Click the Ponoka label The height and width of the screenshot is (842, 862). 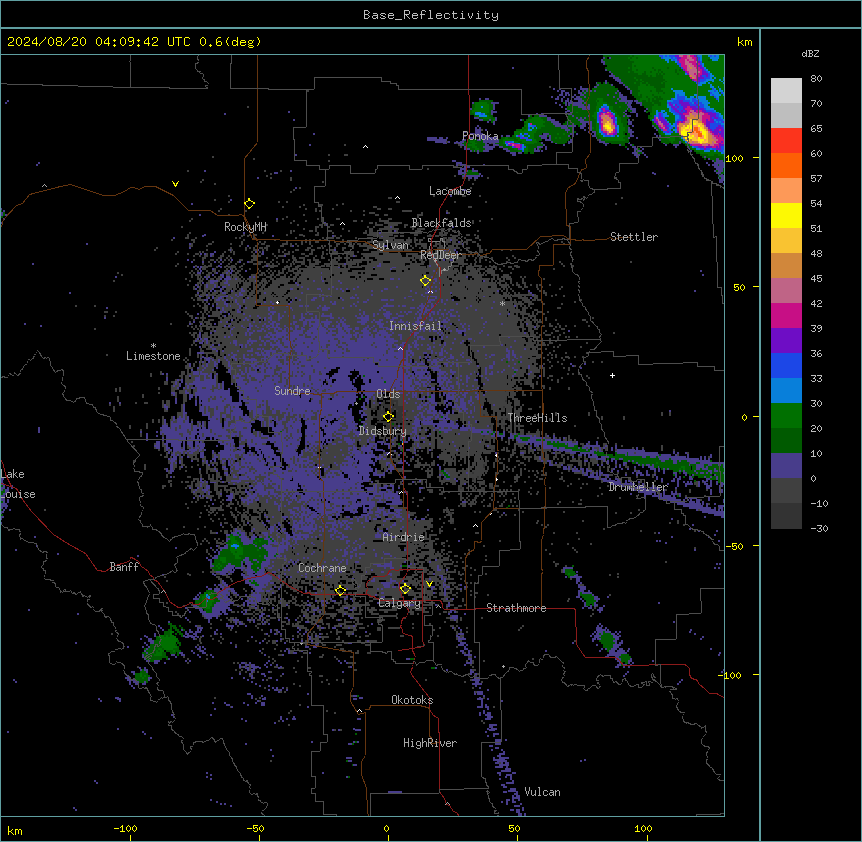(480, 136)
